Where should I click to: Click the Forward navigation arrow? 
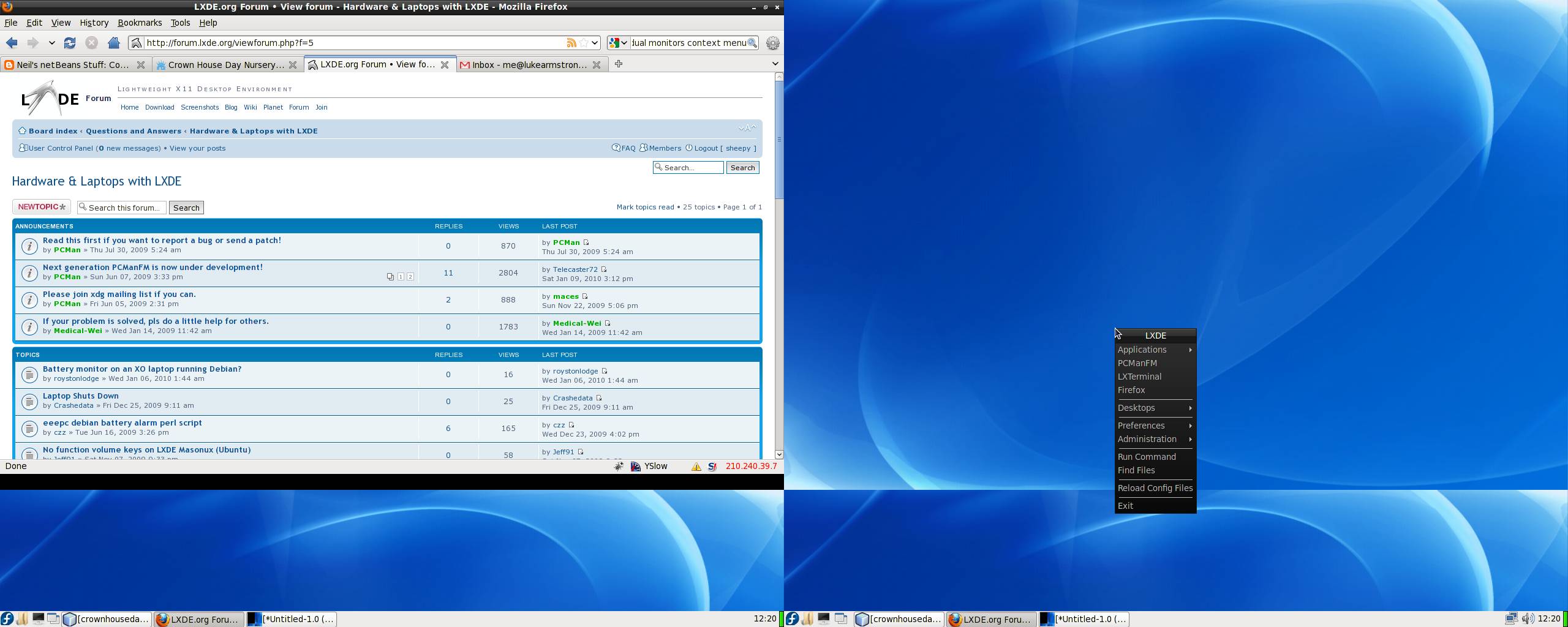(x=32, y=43)
